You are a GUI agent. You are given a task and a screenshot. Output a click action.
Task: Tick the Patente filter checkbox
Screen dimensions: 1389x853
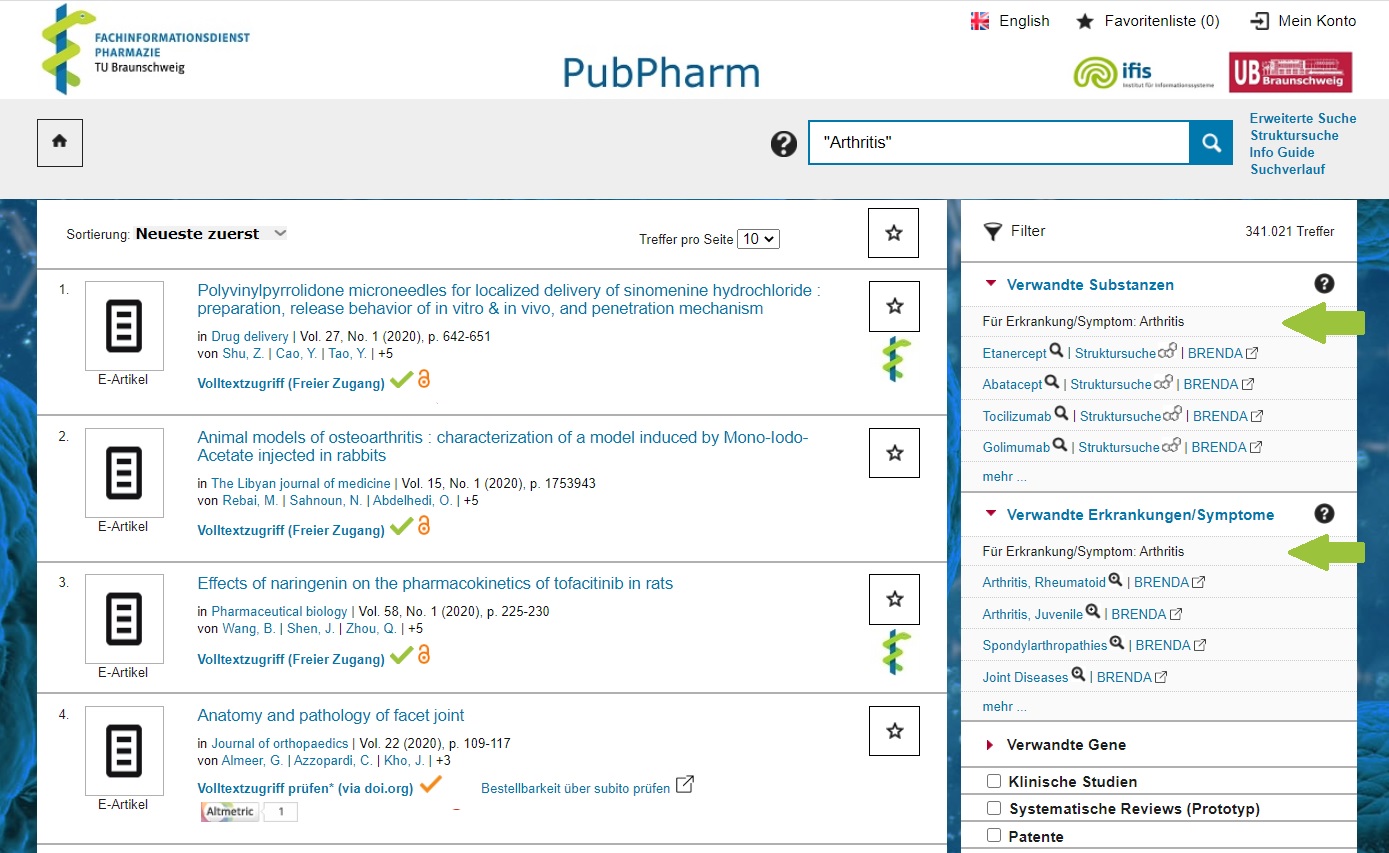pyautogui.click(x=994, y=836)
